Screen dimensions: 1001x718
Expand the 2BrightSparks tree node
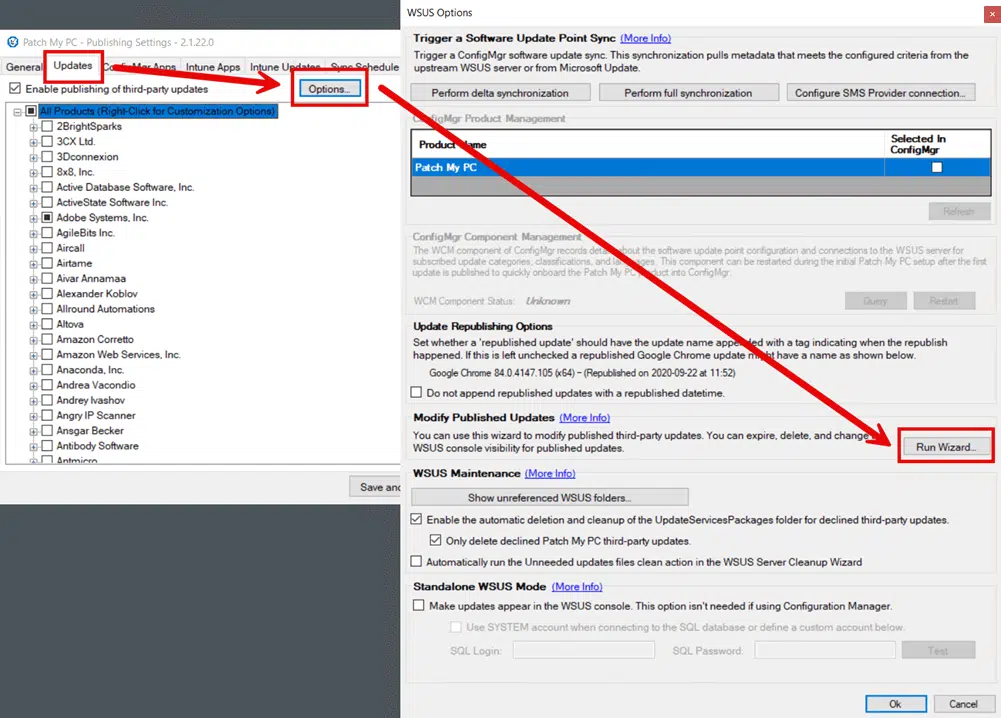(34, 127)
